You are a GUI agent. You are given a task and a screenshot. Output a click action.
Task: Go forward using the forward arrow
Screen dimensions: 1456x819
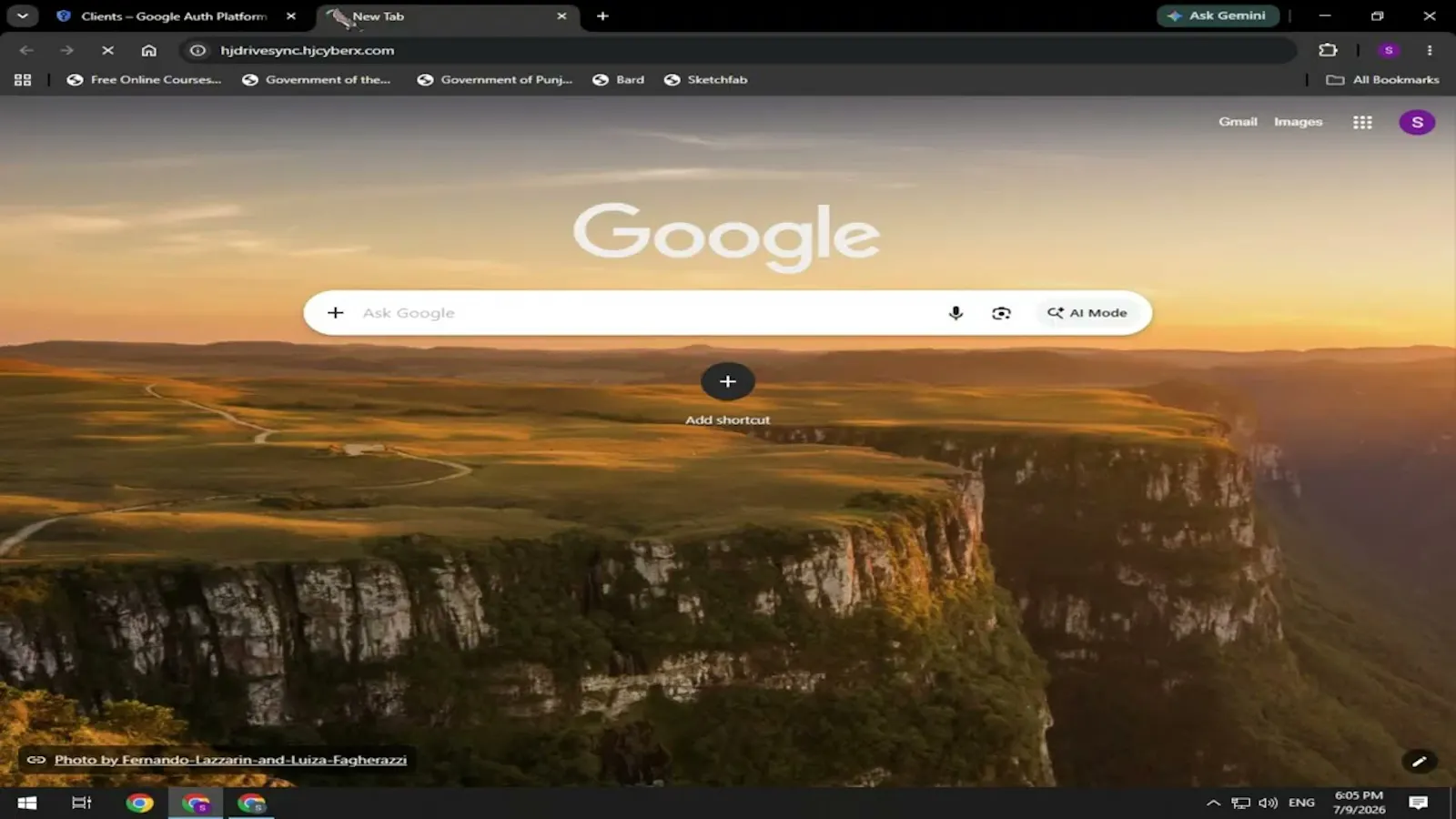[66, 50]
